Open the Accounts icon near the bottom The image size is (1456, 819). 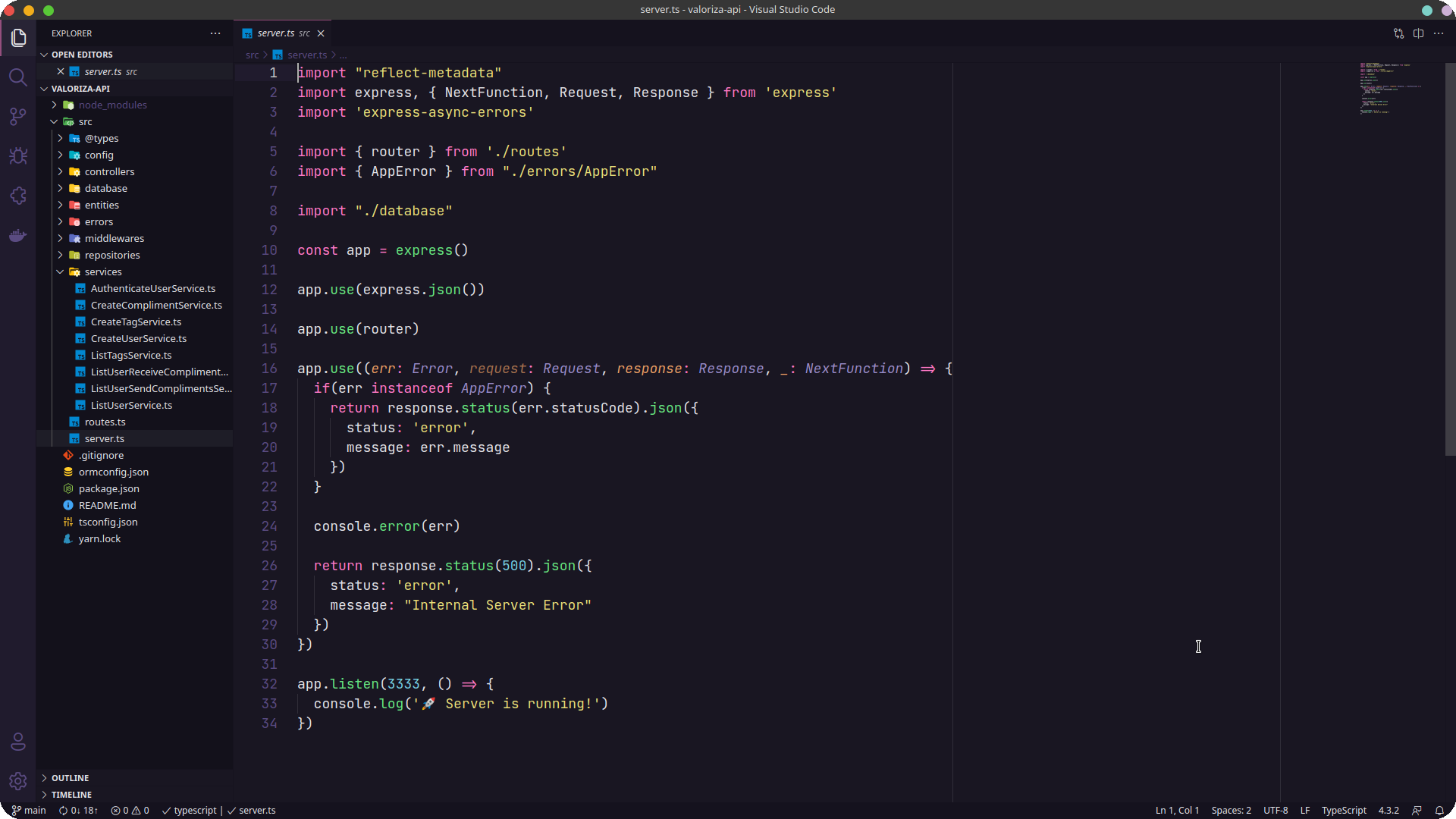18,742
